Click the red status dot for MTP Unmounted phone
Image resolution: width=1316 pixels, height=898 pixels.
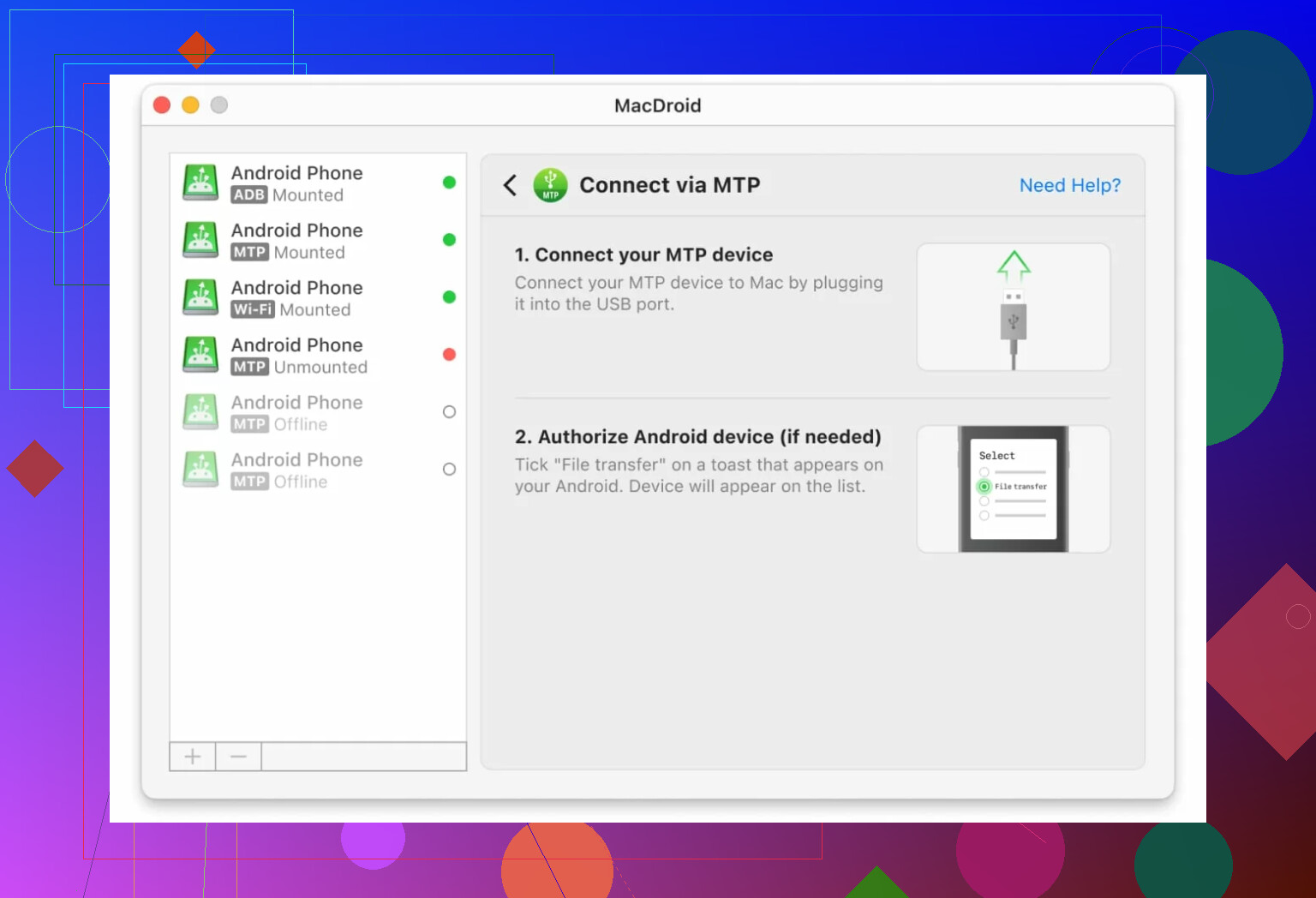(449, 354)
